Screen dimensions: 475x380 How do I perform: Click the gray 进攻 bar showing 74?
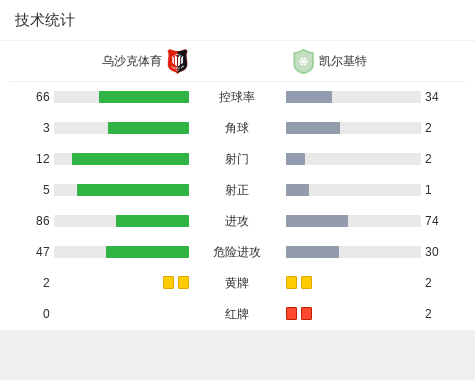(317, 221)
